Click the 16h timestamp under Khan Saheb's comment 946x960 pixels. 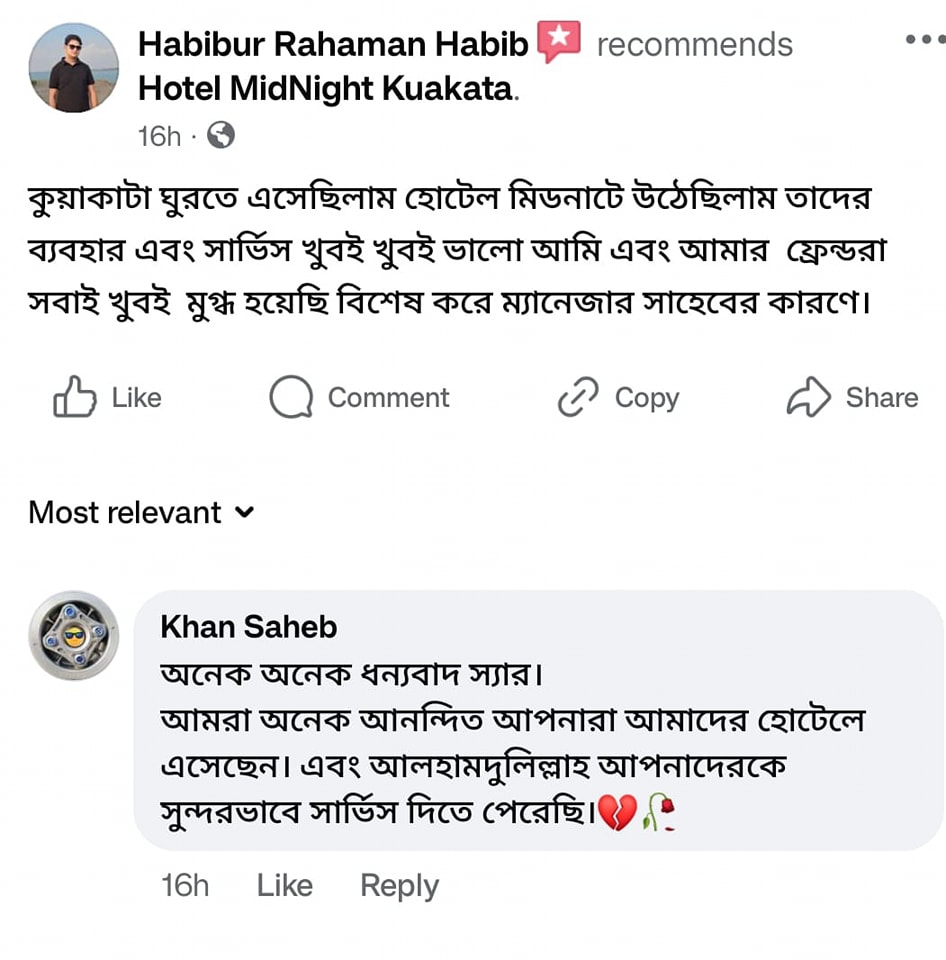pos(185,886)
